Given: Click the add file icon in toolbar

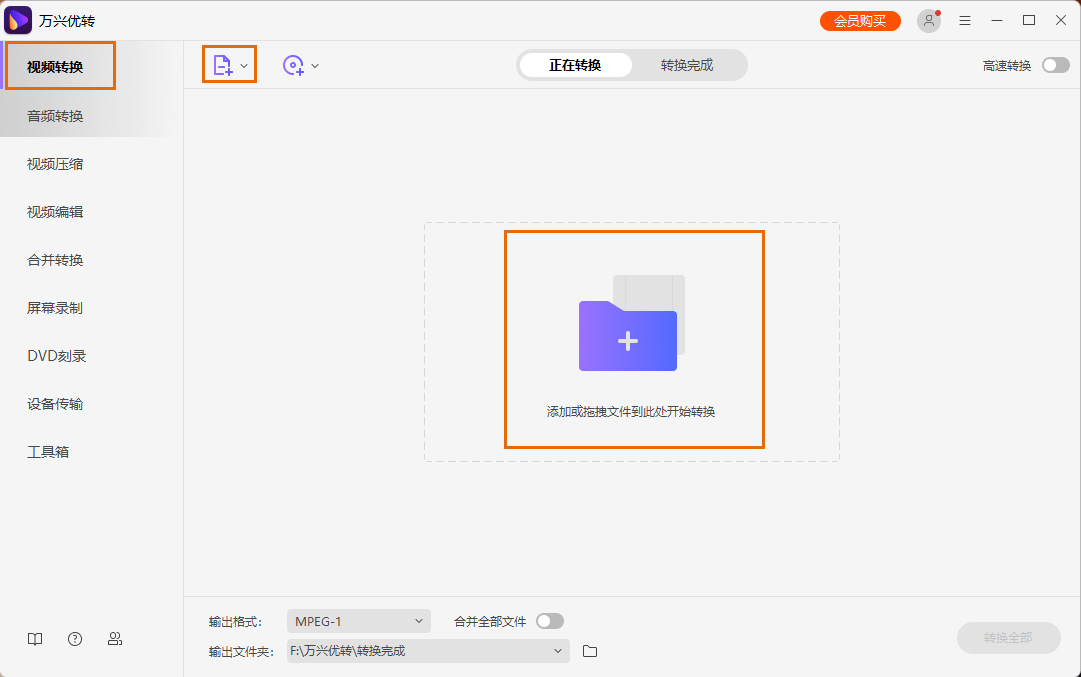Looking at the screenshot, I should point(223,64).
